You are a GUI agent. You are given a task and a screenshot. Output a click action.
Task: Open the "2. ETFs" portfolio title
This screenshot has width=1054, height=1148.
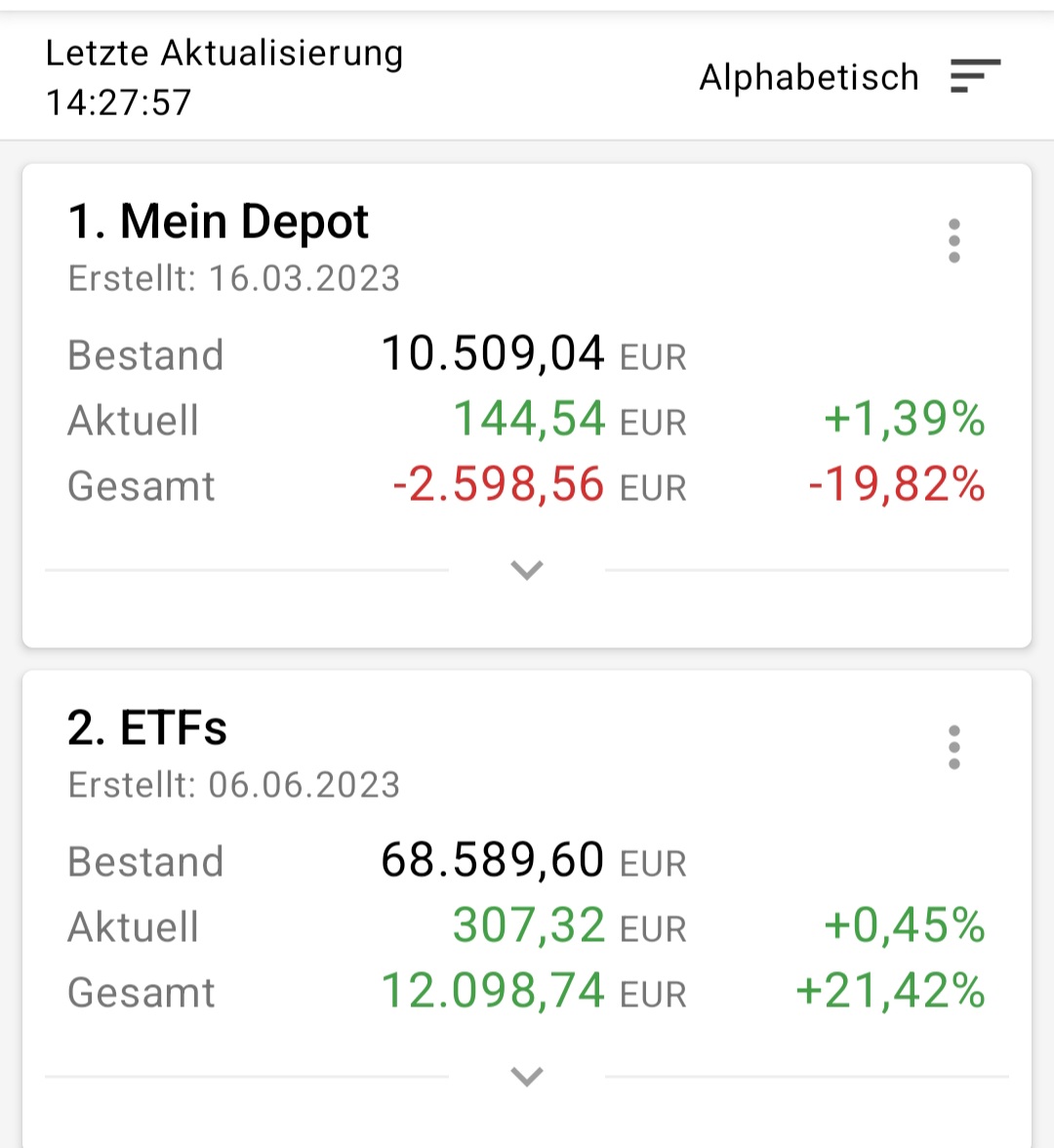point(146,728)
